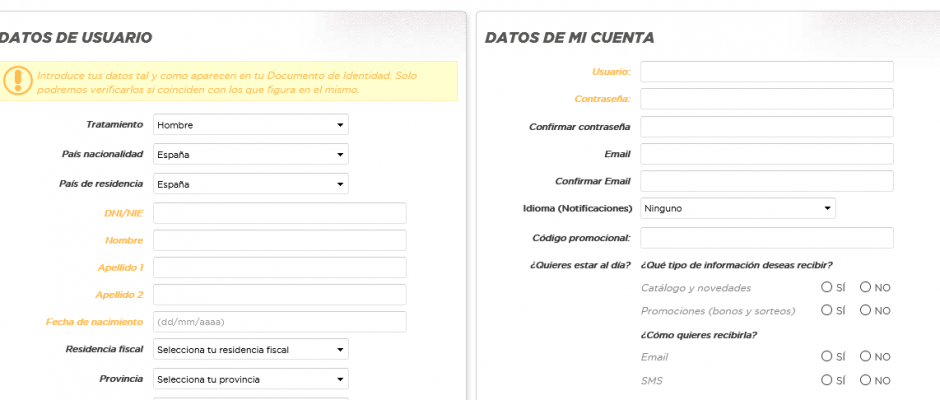The width and height of the screenshot is (940, 400).
Task: Click the 'Tratamiento' label
Action: (x=115, y=125)
